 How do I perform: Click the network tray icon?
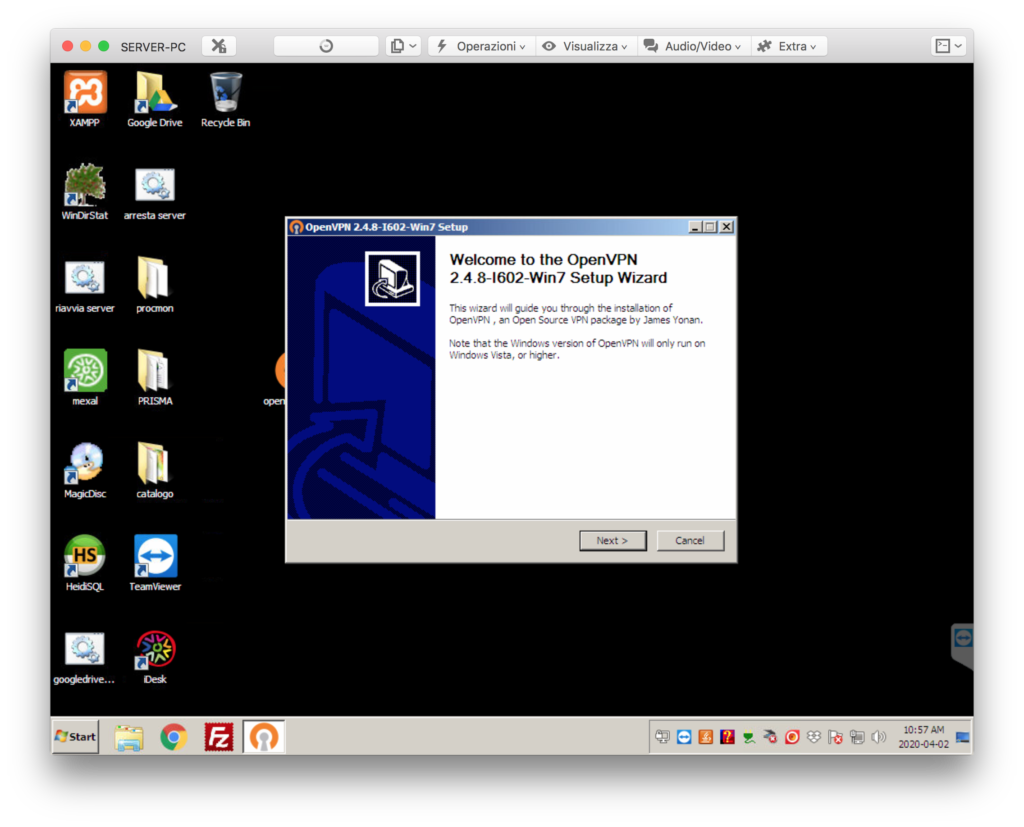pos(857,738)
